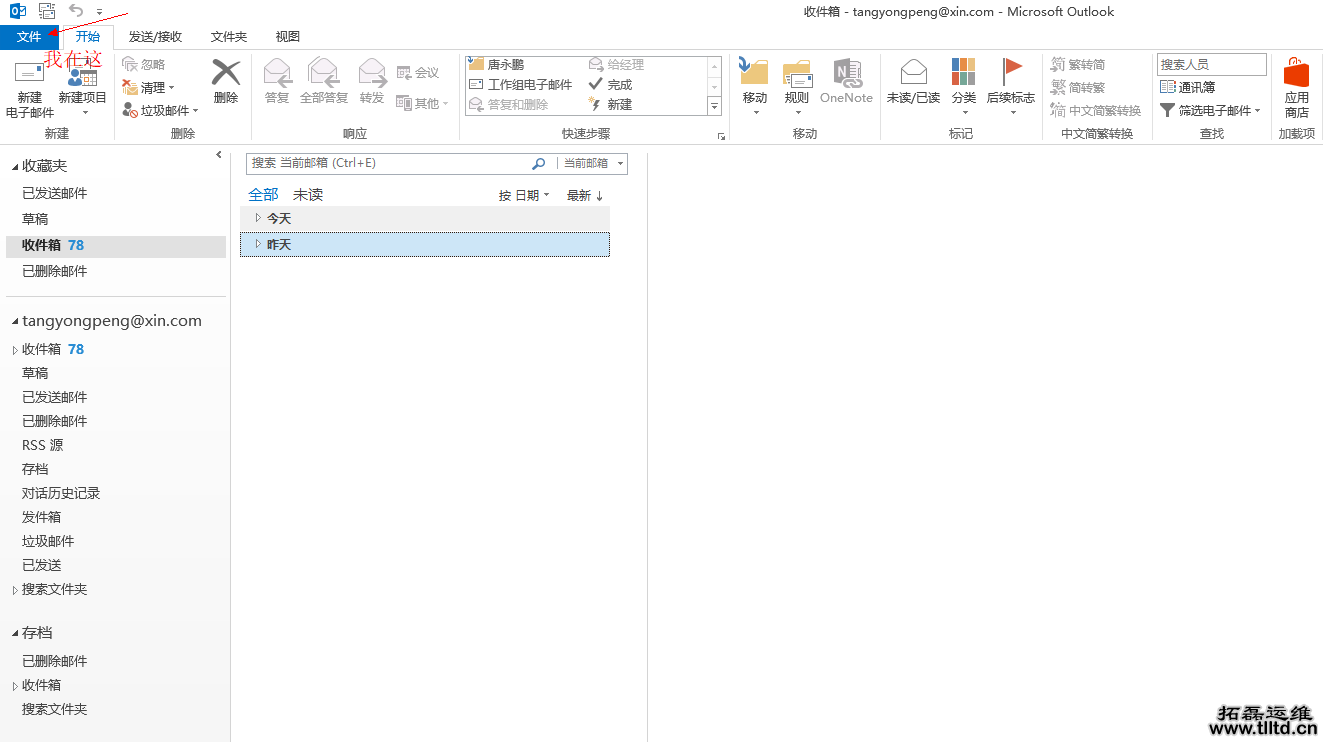
Task: Switch to the 视图 ribbon tab
Action: (286, 36)
